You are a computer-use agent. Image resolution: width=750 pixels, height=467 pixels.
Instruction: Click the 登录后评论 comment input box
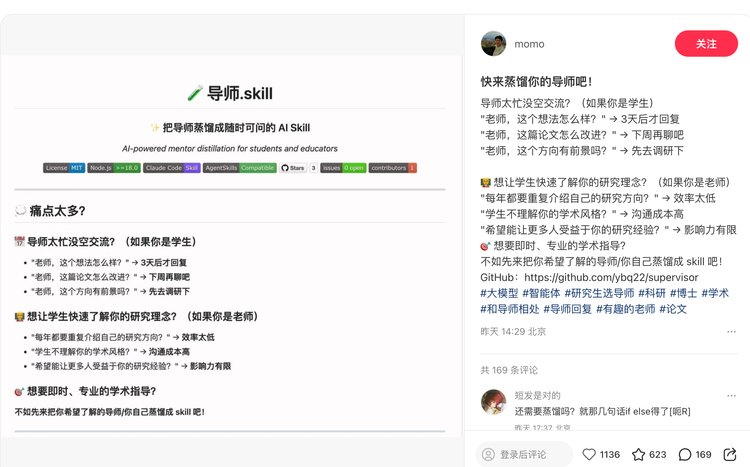pyautogui.click(x=521, y=454)
